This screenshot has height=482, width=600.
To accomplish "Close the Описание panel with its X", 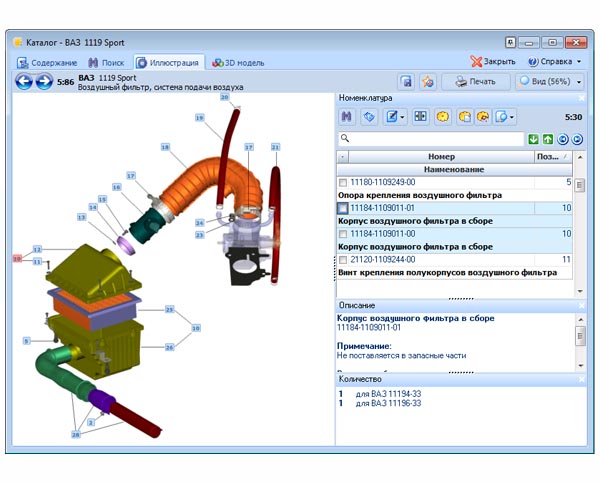I will [582, 305].
